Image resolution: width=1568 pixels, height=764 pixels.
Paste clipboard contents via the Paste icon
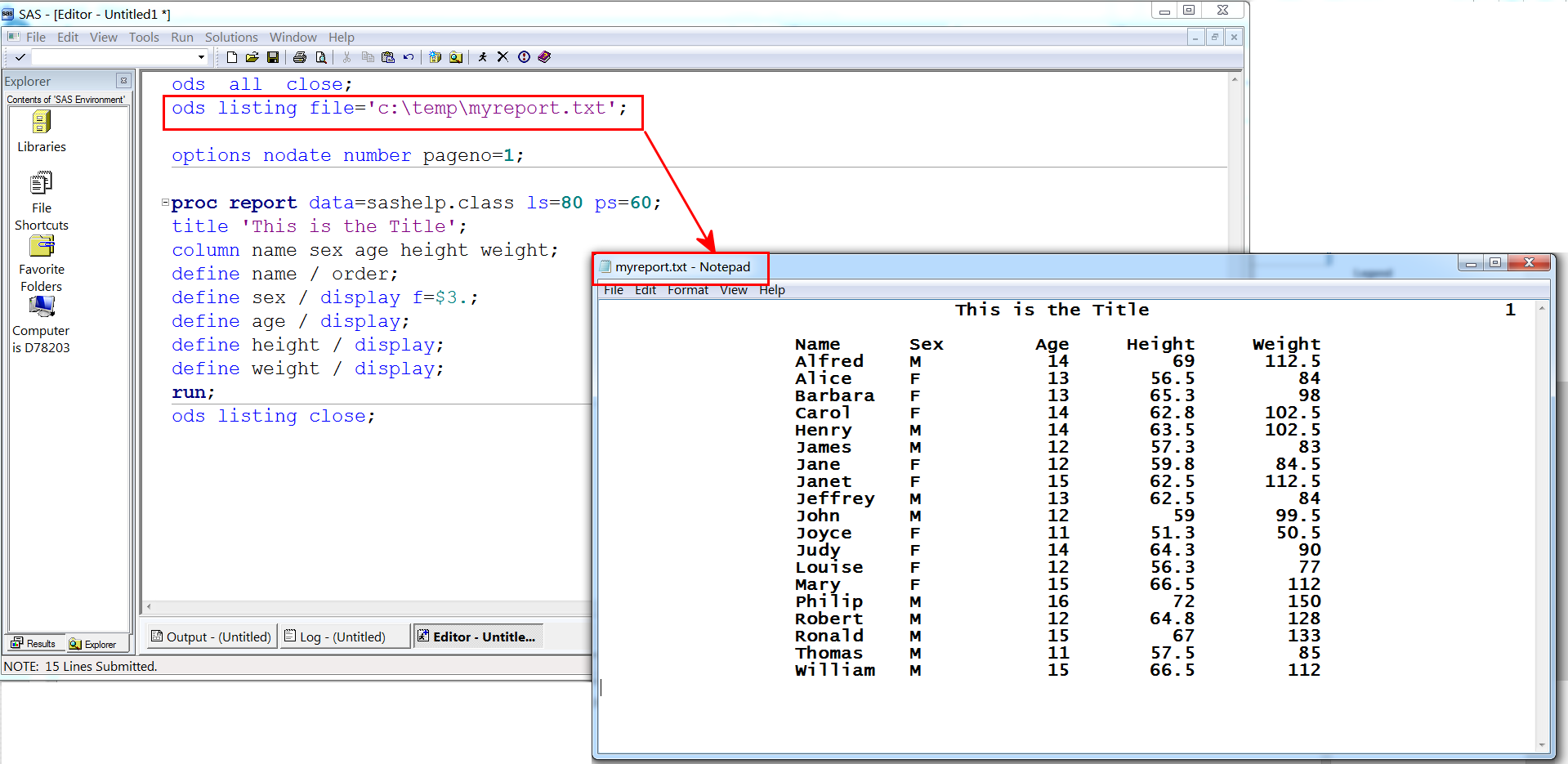coord(389,56)
